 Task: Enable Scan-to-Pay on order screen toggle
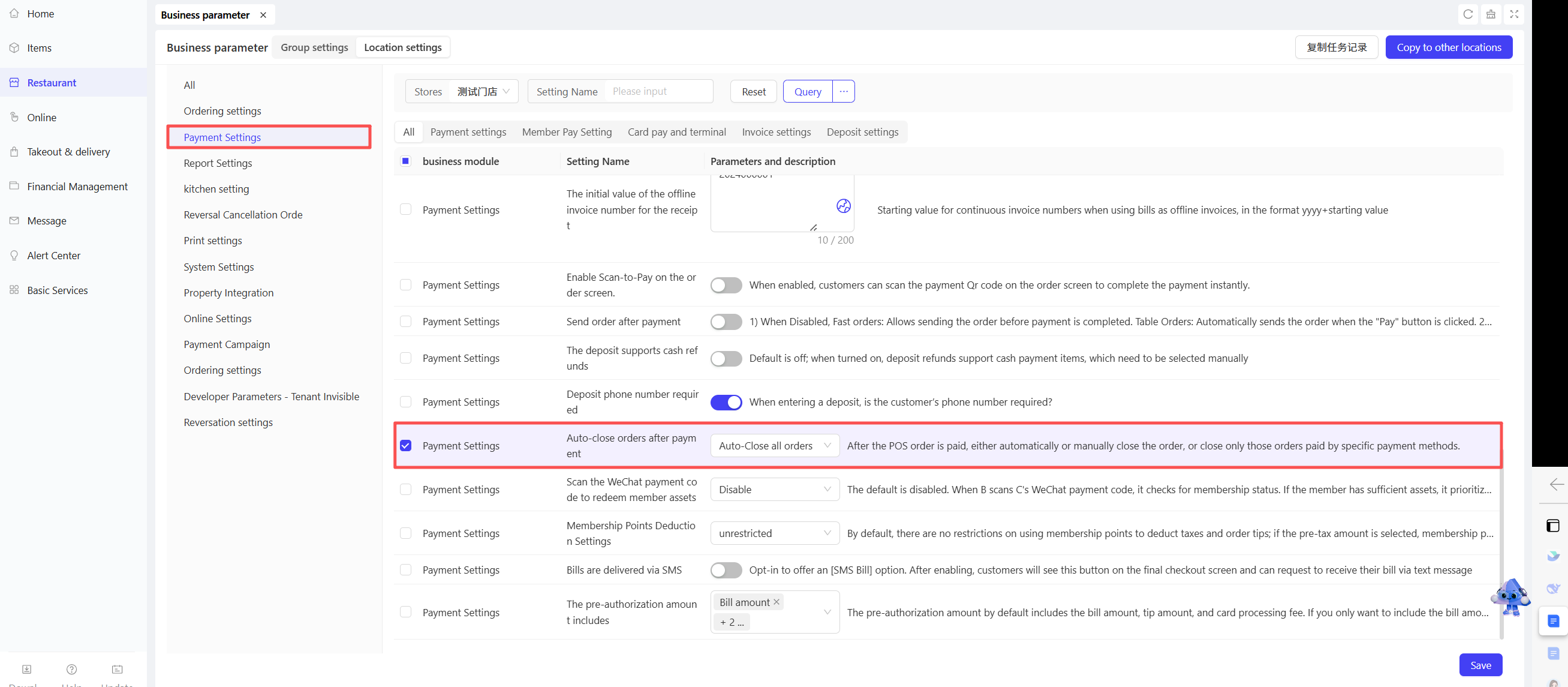click(726, 285)
